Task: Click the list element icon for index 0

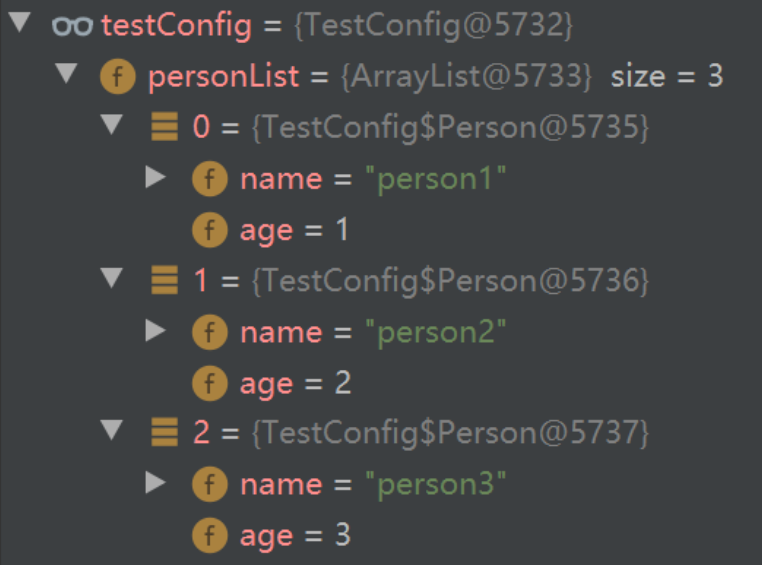Action: [x=164, y=127]
